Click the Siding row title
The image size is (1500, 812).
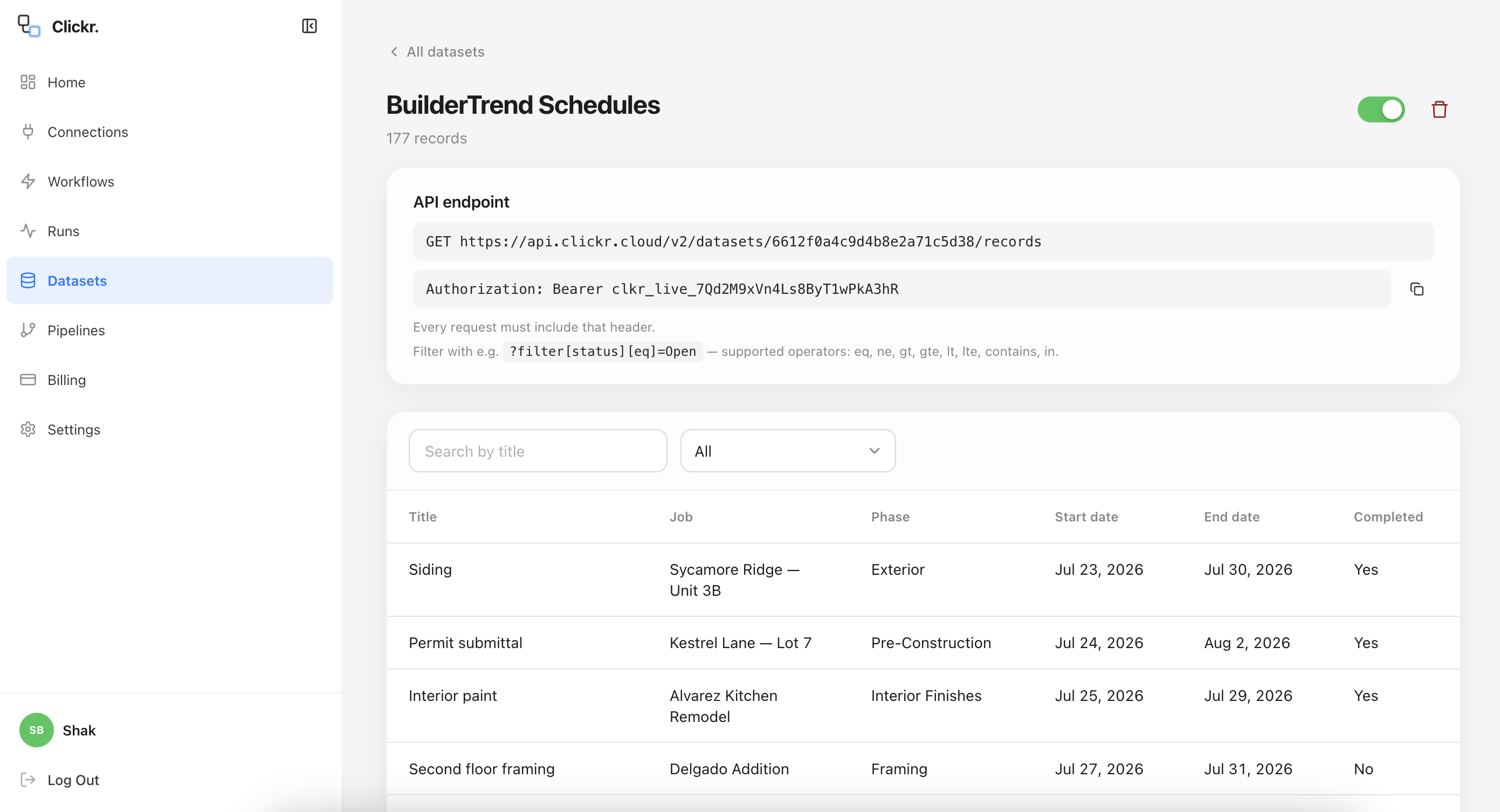(430, 569)
